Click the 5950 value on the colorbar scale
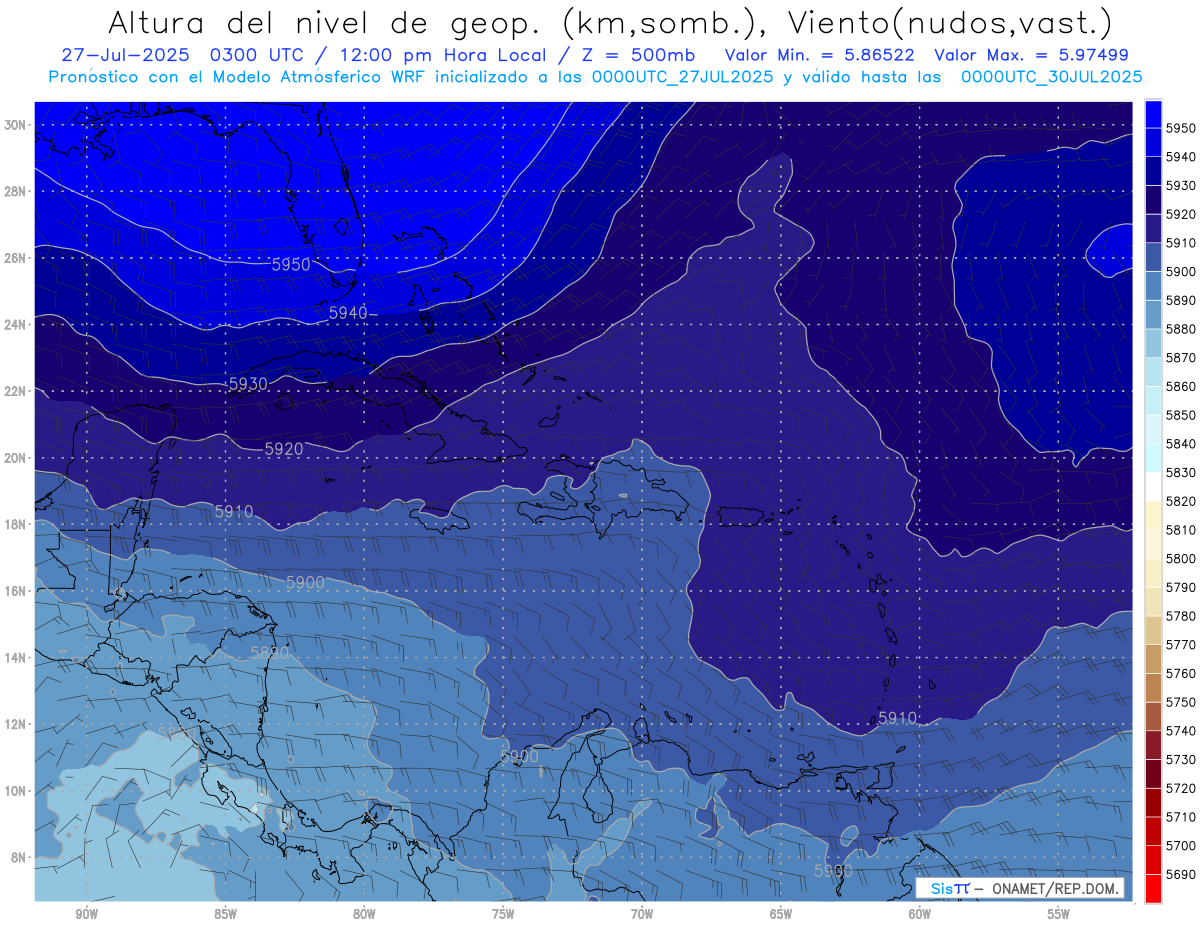 pos(1181,128)
